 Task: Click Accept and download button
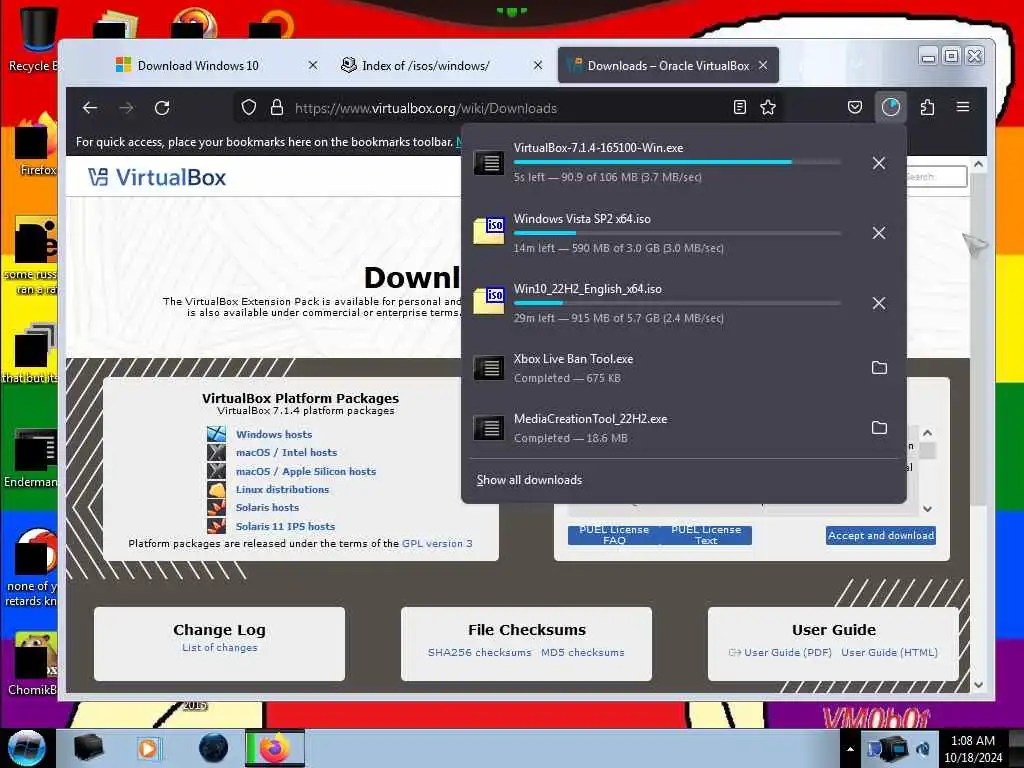pos(881,536)
